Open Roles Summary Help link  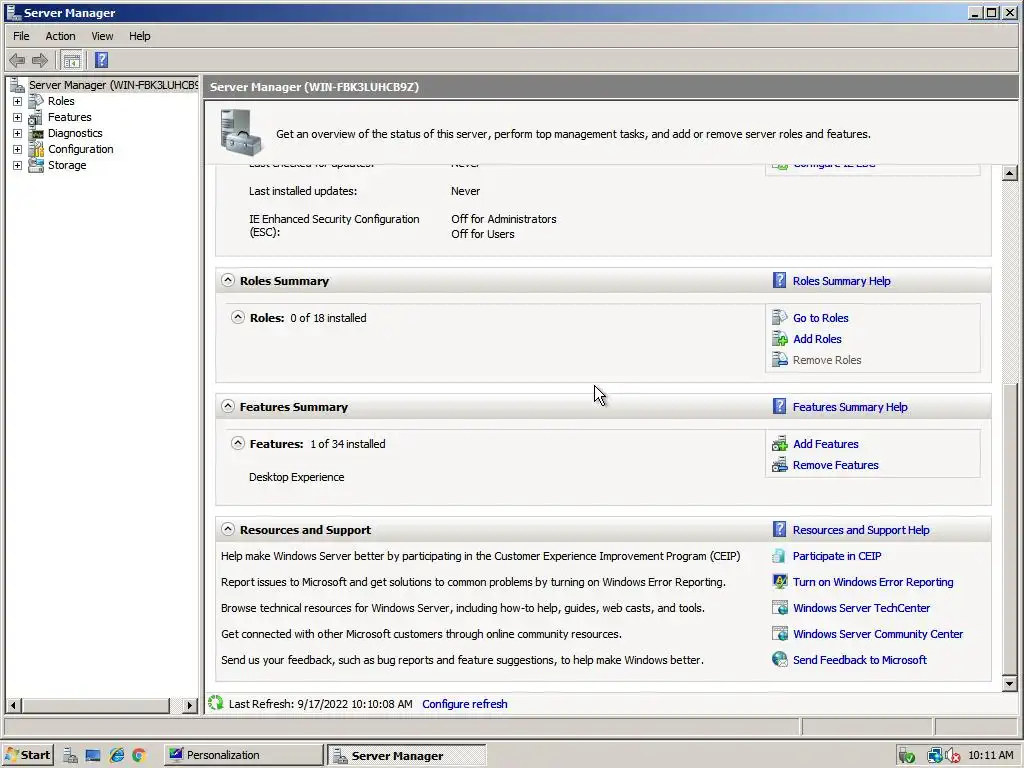[841, 281]
